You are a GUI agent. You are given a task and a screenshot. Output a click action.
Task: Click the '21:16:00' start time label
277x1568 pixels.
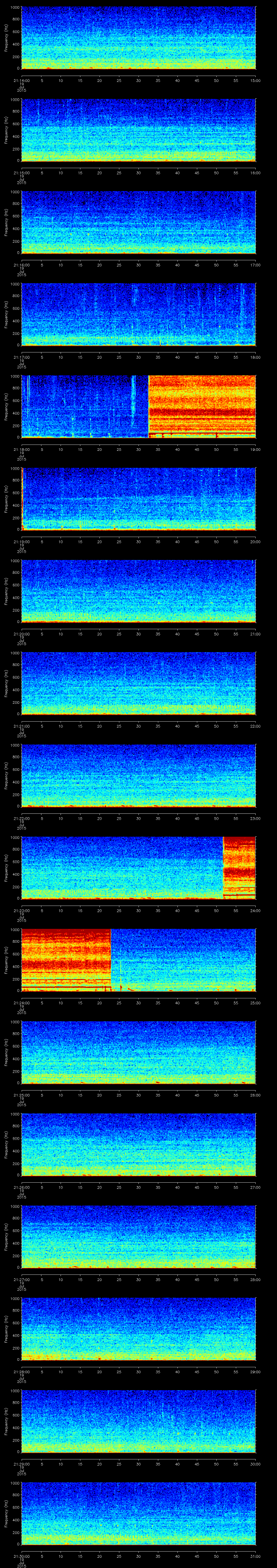21,265
